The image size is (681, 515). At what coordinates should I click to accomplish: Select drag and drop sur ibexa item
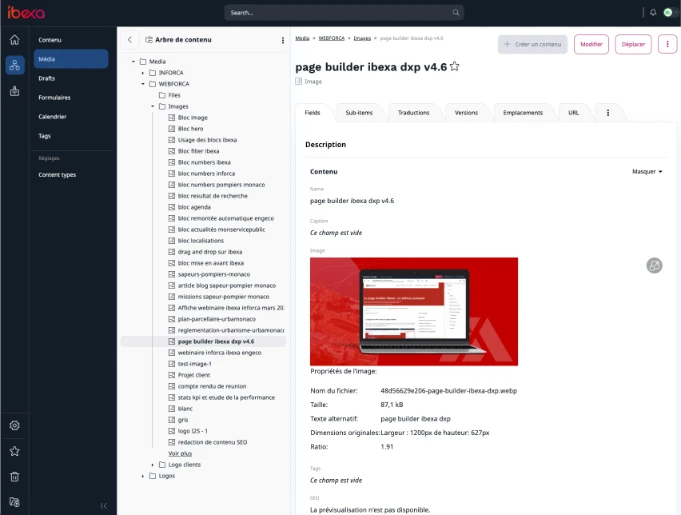pos(210,252)
